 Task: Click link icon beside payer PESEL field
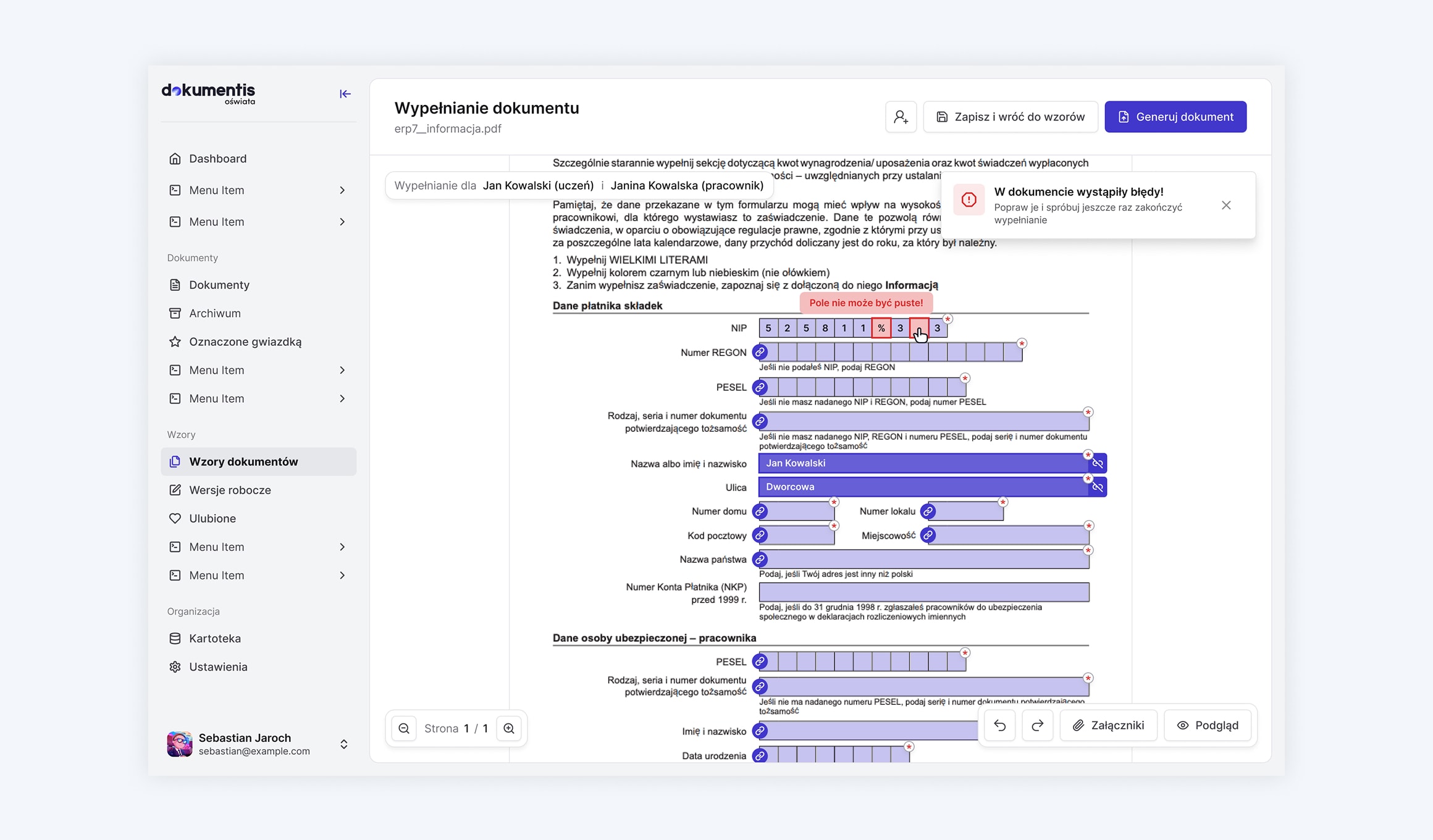pos(760,387)
